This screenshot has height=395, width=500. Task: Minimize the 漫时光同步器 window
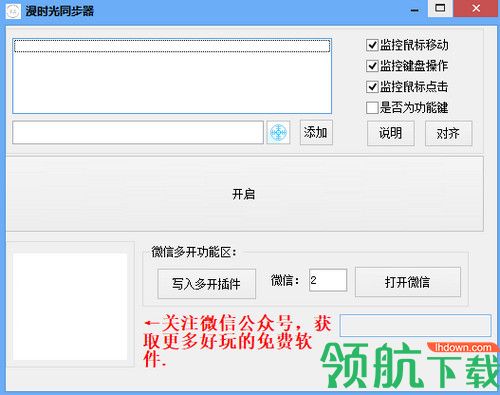[414, 10]
